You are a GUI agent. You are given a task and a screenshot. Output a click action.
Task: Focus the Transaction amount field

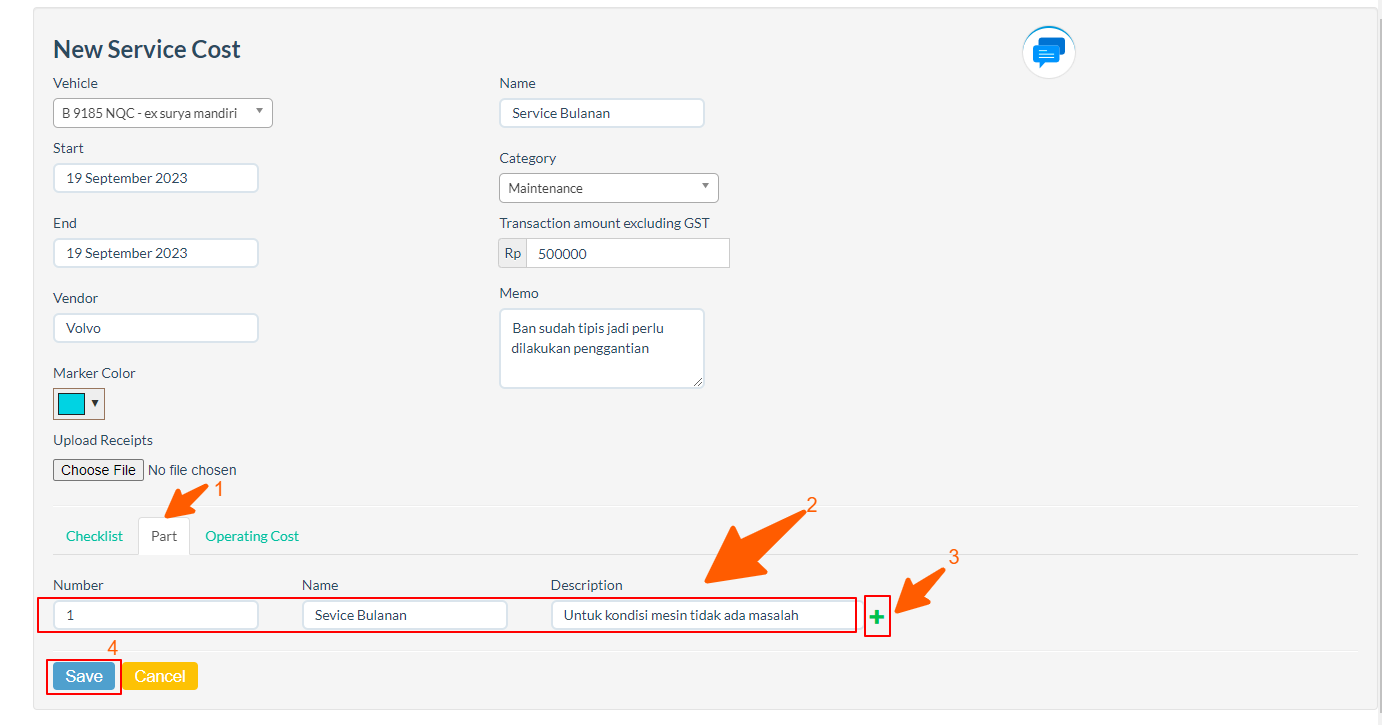pos(627,254)
